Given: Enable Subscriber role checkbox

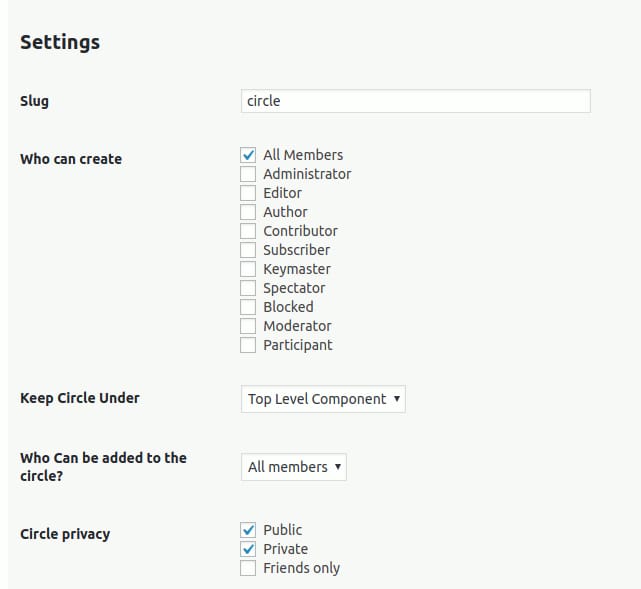Looking at the screenshot, I should click(249, 250).
